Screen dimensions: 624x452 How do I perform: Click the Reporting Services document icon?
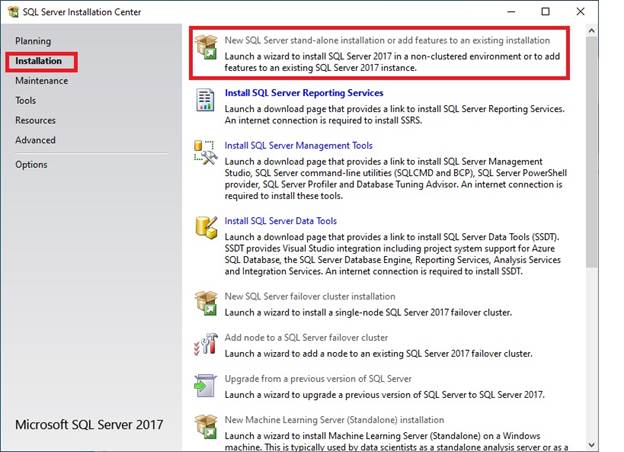(206, 101)
